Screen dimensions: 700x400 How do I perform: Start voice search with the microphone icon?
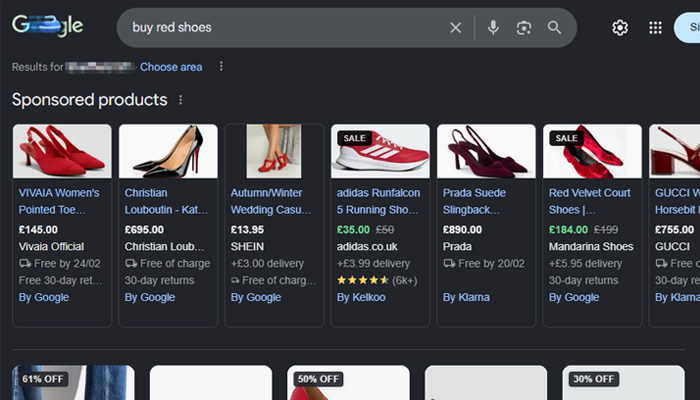point(493,28)
